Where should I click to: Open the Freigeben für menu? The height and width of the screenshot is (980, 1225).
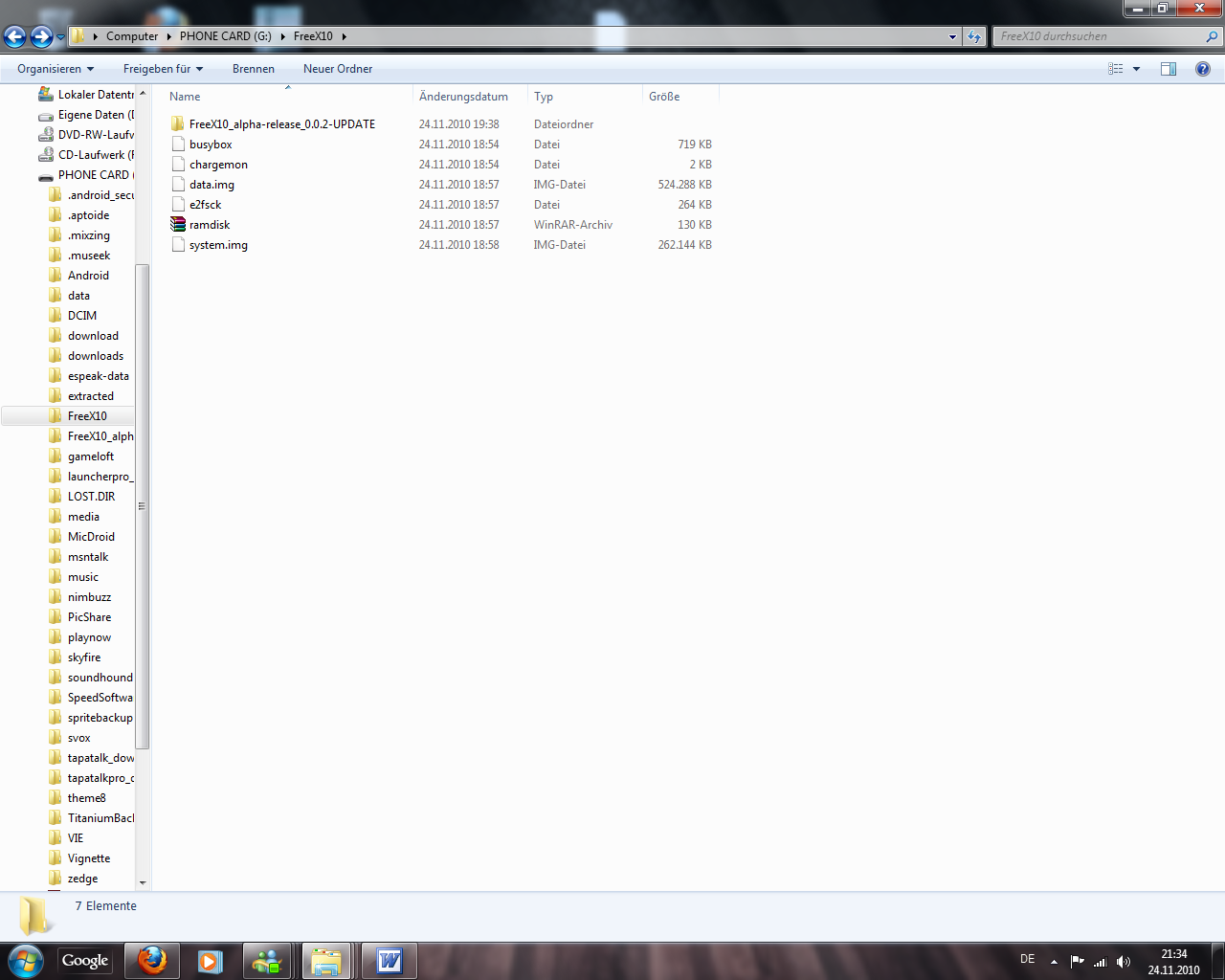163,69
